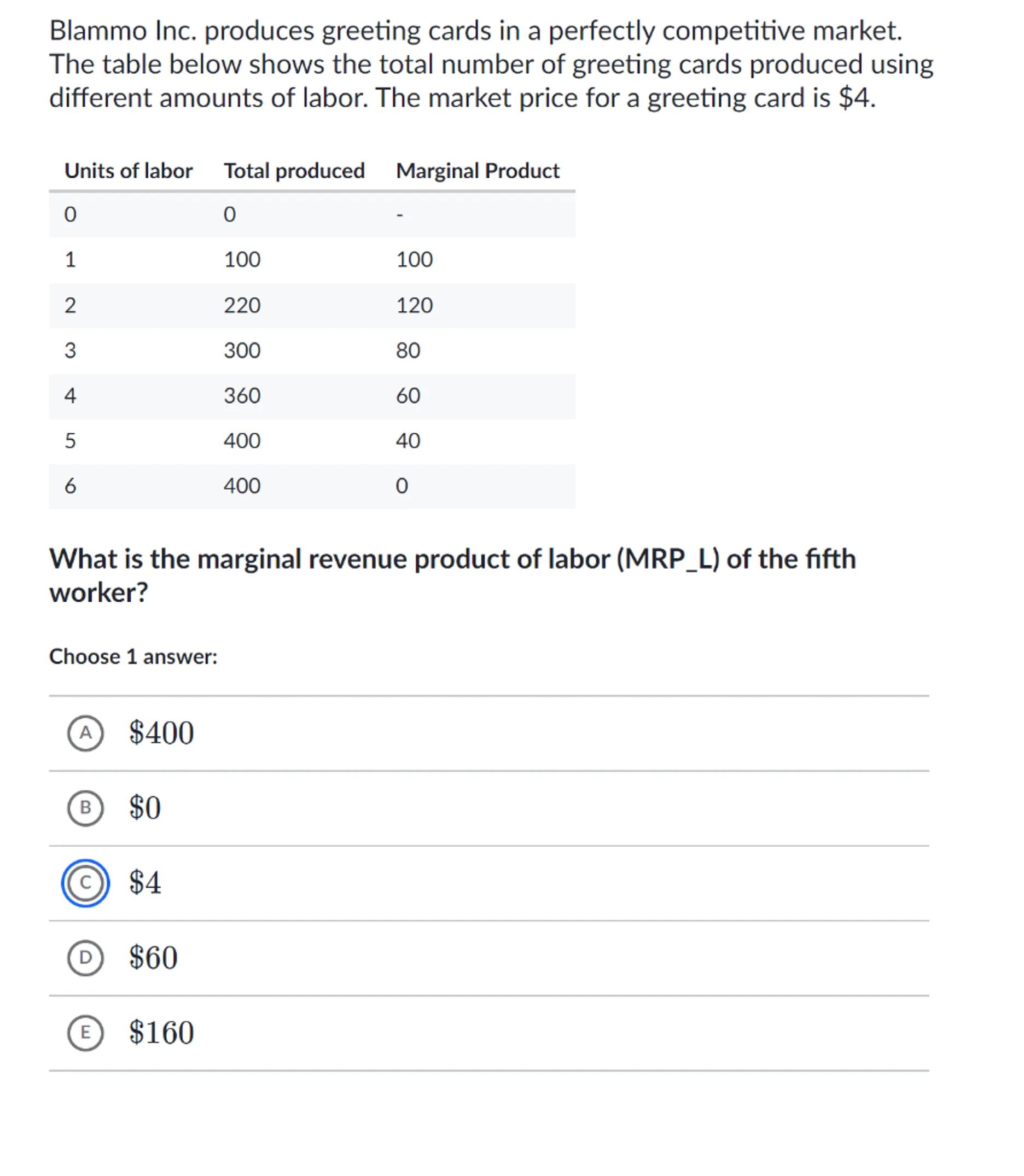Click the total produced value 220
1024x1176 pixels.
pos(242,305)
